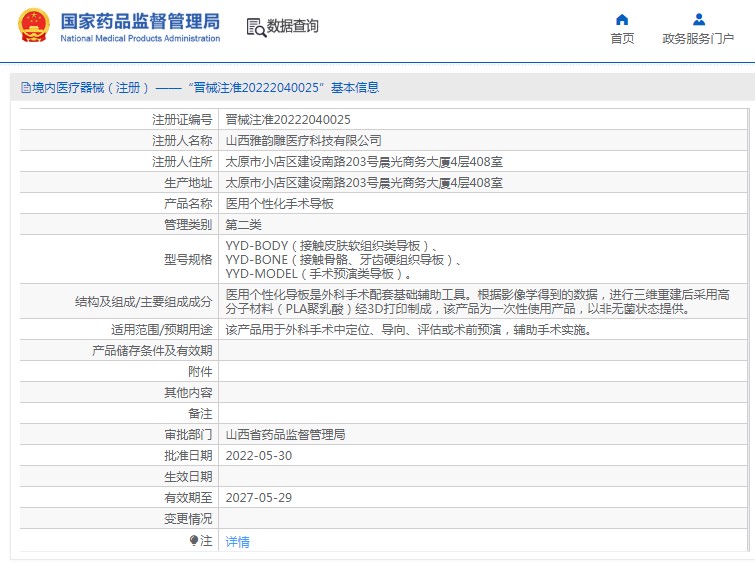This screenshot has width=755, height=565.
Task: Click the 政务服务门户 user icon
Action: (699, 20)
